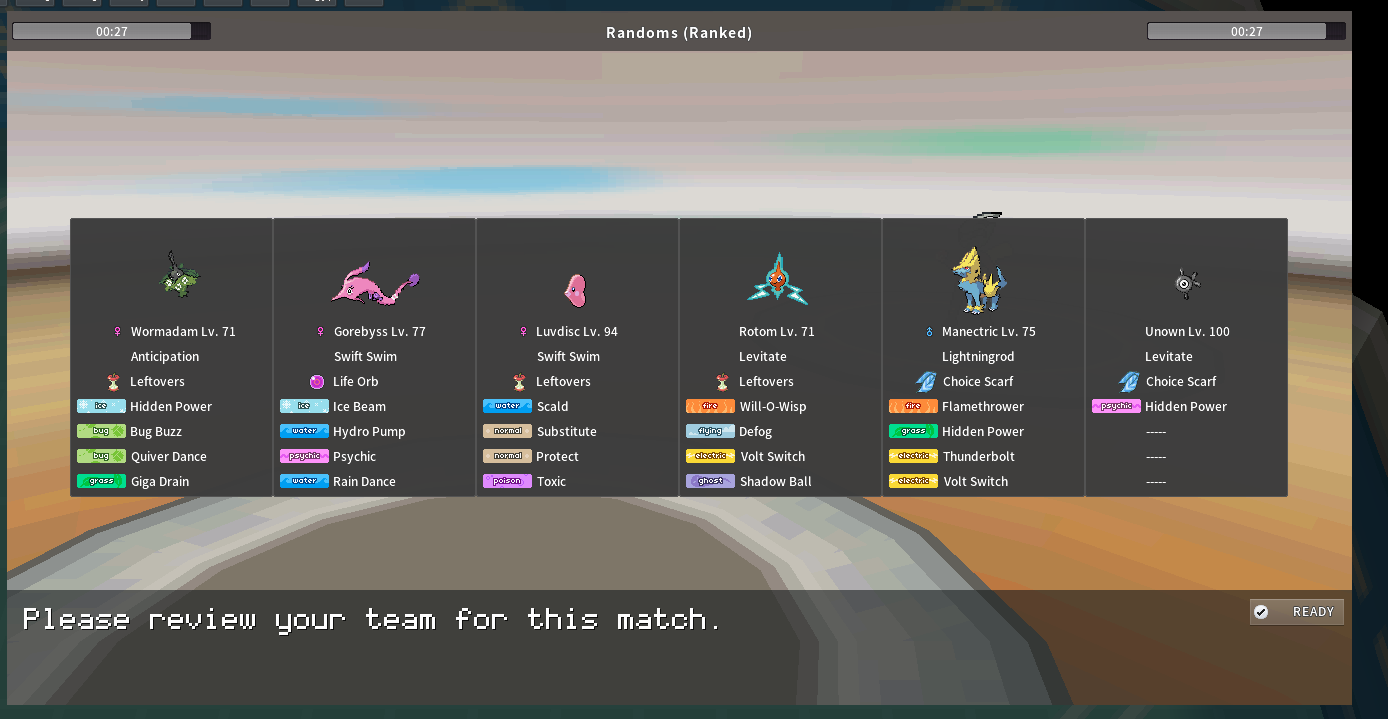Screen dimensions: 1388x719
Task: Select the "Manectric Lv. 75" label
Action: coord(989,331)
